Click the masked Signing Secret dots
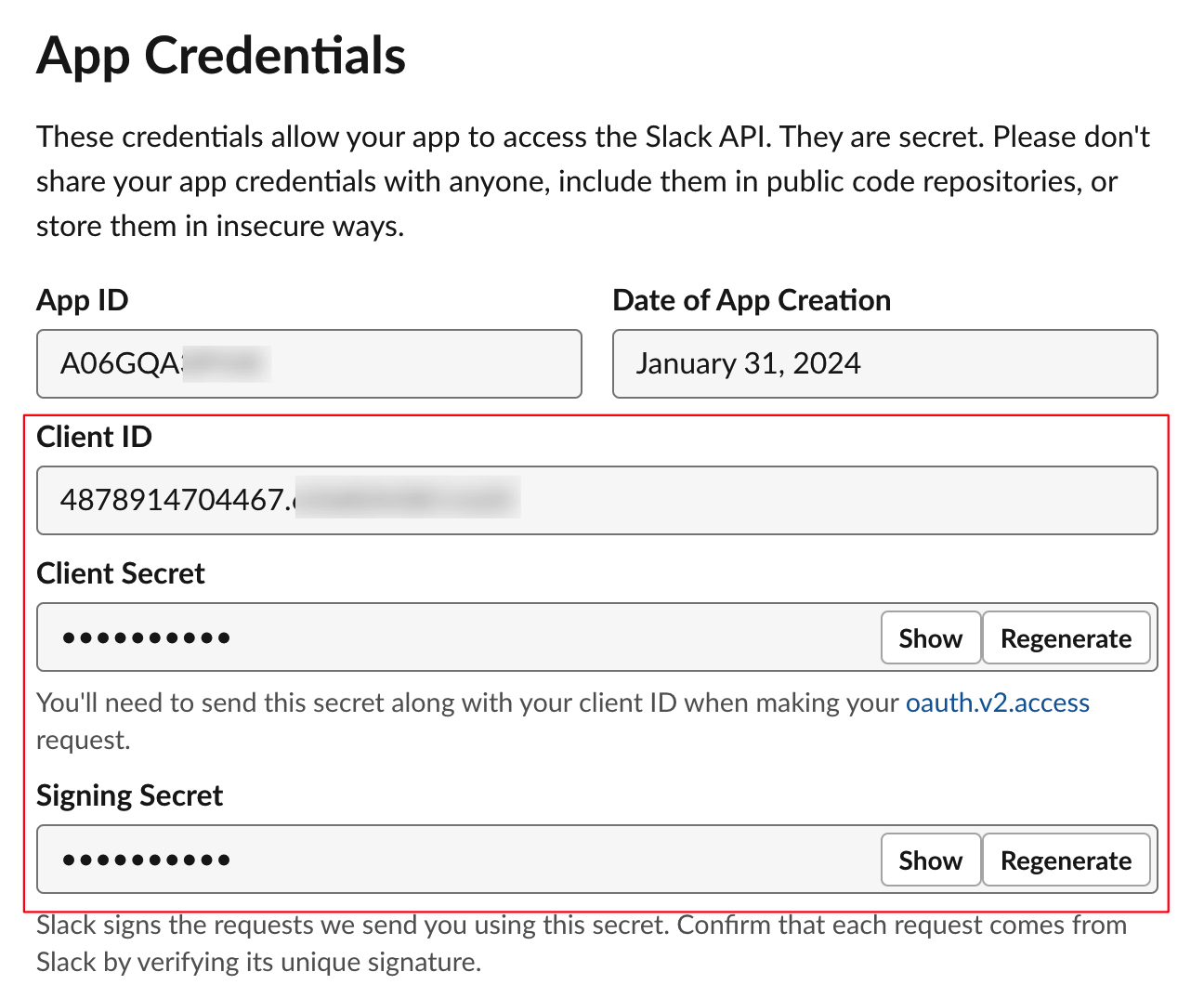This screenshot has height=985, width=1204. [x=146, y=860]
